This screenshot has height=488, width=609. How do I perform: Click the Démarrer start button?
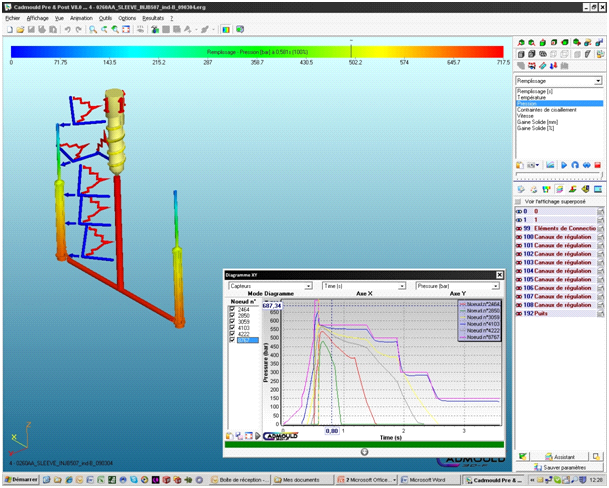(x=21, y=480)
